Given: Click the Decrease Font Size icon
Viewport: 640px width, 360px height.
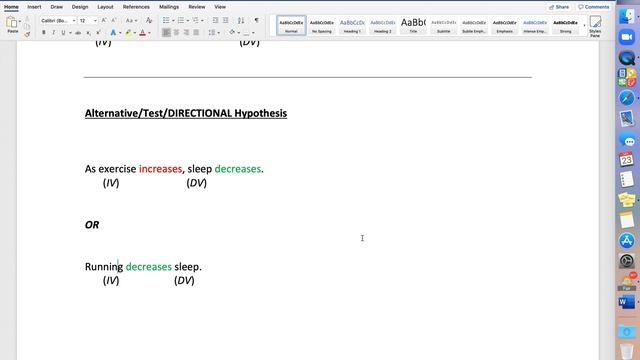Looking at the screenshot, I should click(x=113, y=20).
